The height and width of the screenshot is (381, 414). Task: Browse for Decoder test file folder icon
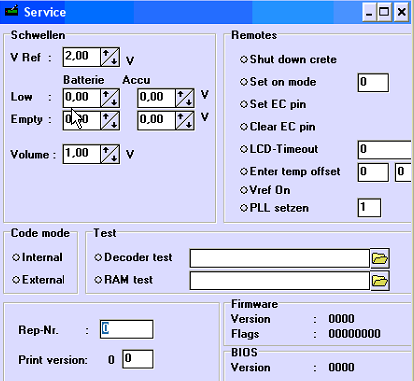[380, 258]
